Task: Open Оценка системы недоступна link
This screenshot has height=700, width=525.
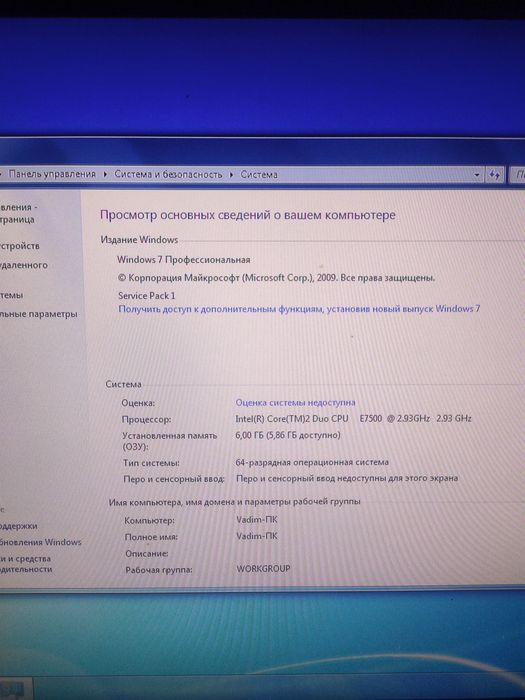Action: tap(295, 403)
